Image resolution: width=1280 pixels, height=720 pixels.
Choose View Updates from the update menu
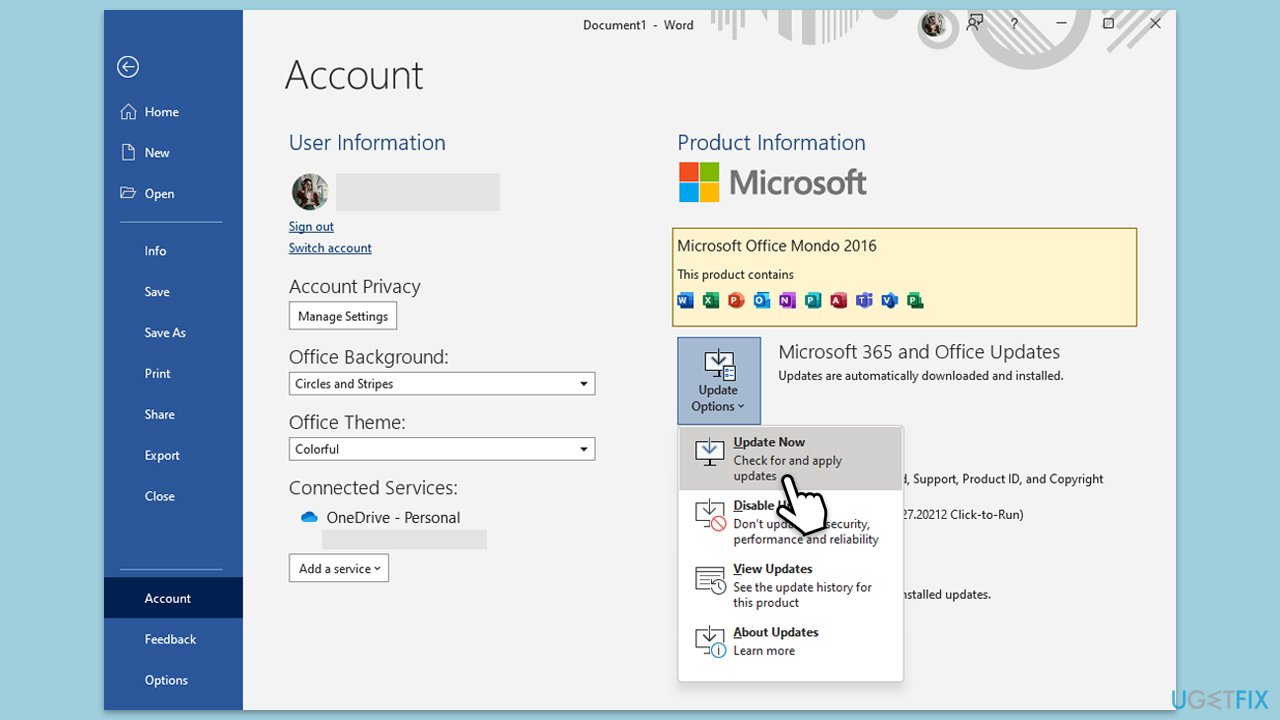[x=772, y=568]
